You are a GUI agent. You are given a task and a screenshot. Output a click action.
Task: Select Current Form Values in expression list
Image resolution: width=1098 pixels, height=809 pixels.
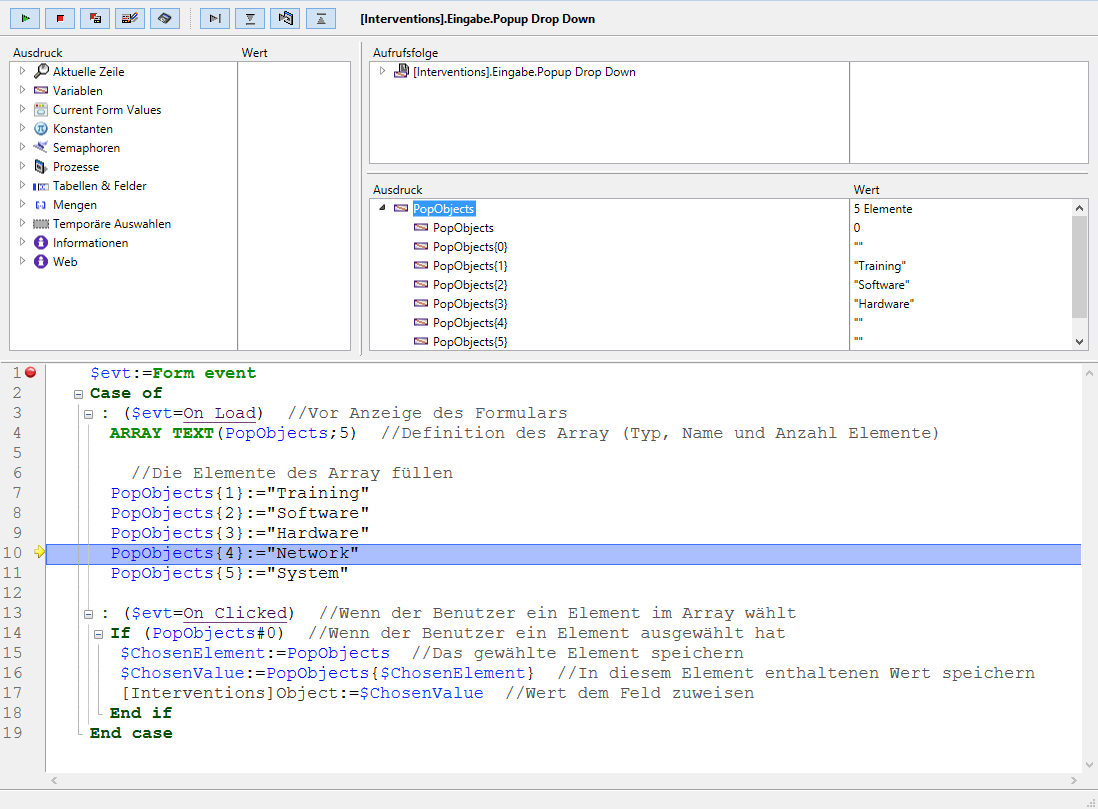coord(106,110)
